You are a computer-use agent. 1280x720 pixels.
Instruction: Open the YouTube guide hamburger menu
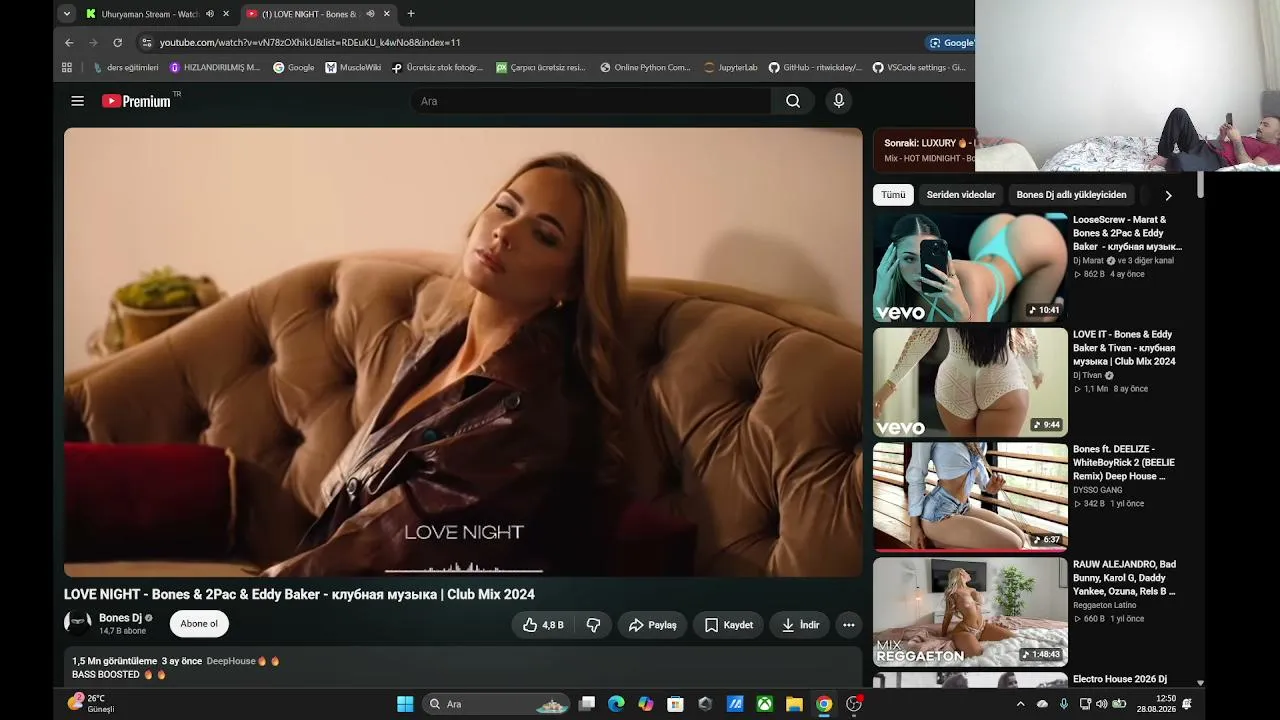(77, 101)
